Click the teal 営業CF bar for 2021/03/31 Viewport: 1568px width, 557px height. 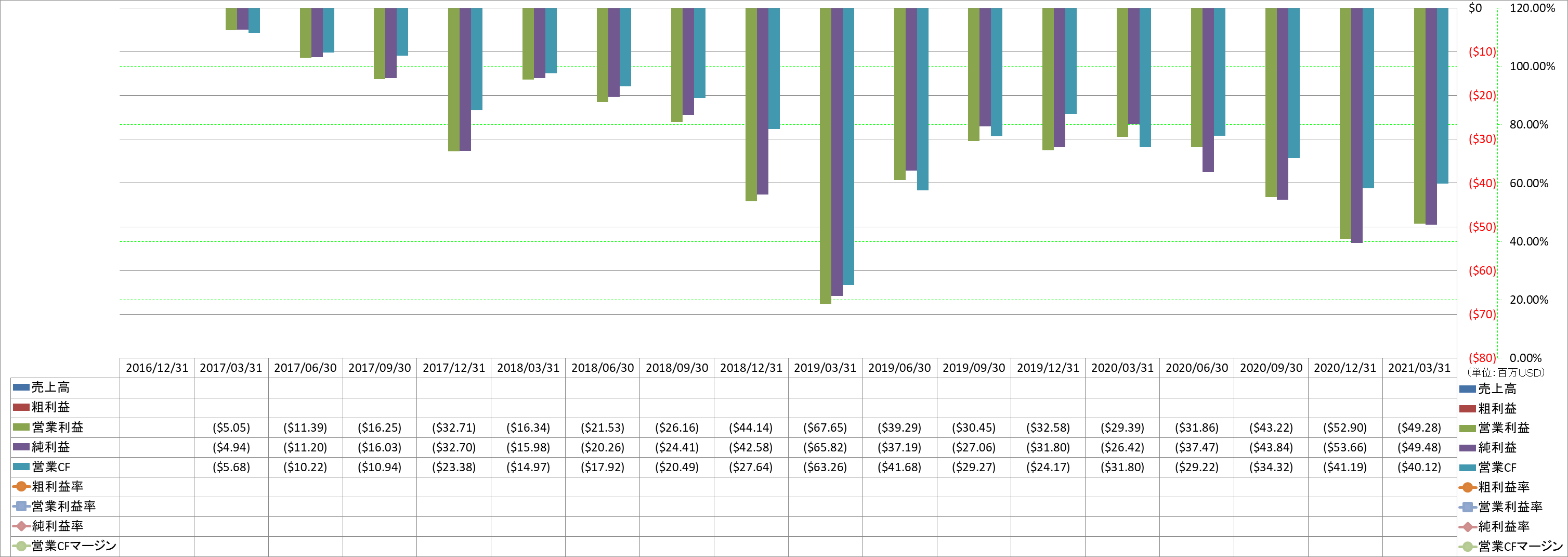pos(1443,96)
